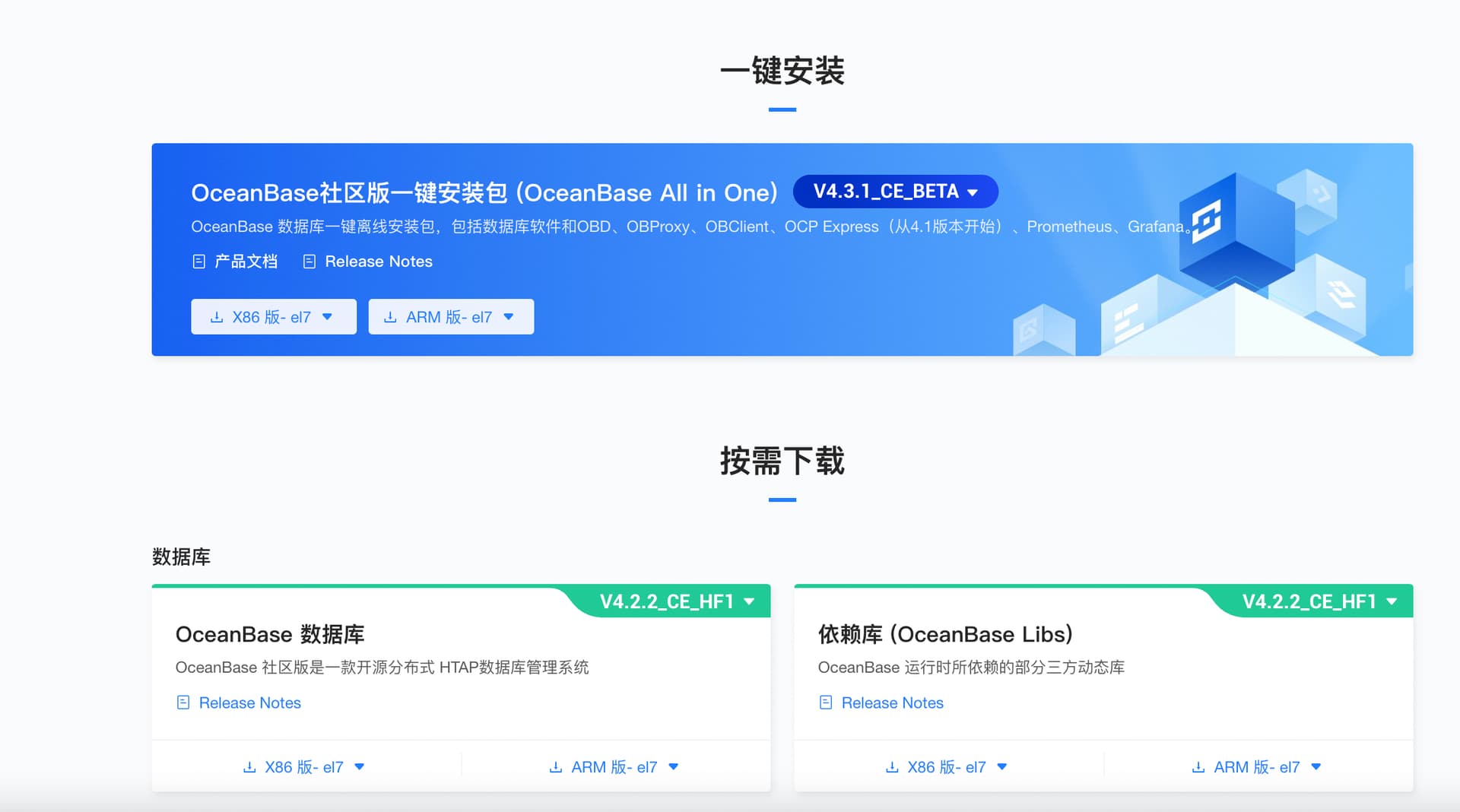Open Release Notes for OceanBase Libs card
Screen dimensions: 1460x812
coord(893,703)
